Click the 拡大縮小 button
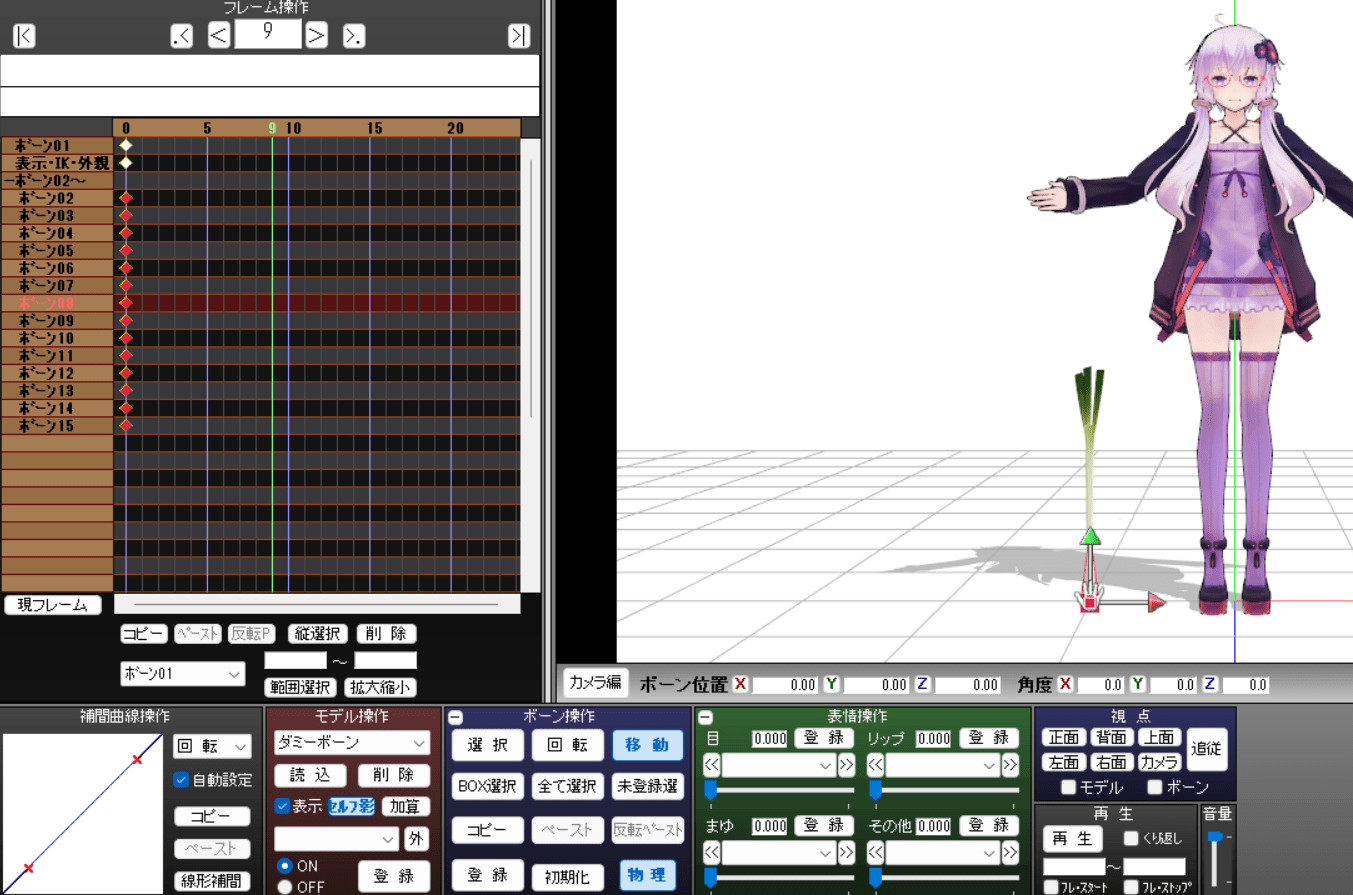The width and height of the screenshot is (1353, 895). 380,687
